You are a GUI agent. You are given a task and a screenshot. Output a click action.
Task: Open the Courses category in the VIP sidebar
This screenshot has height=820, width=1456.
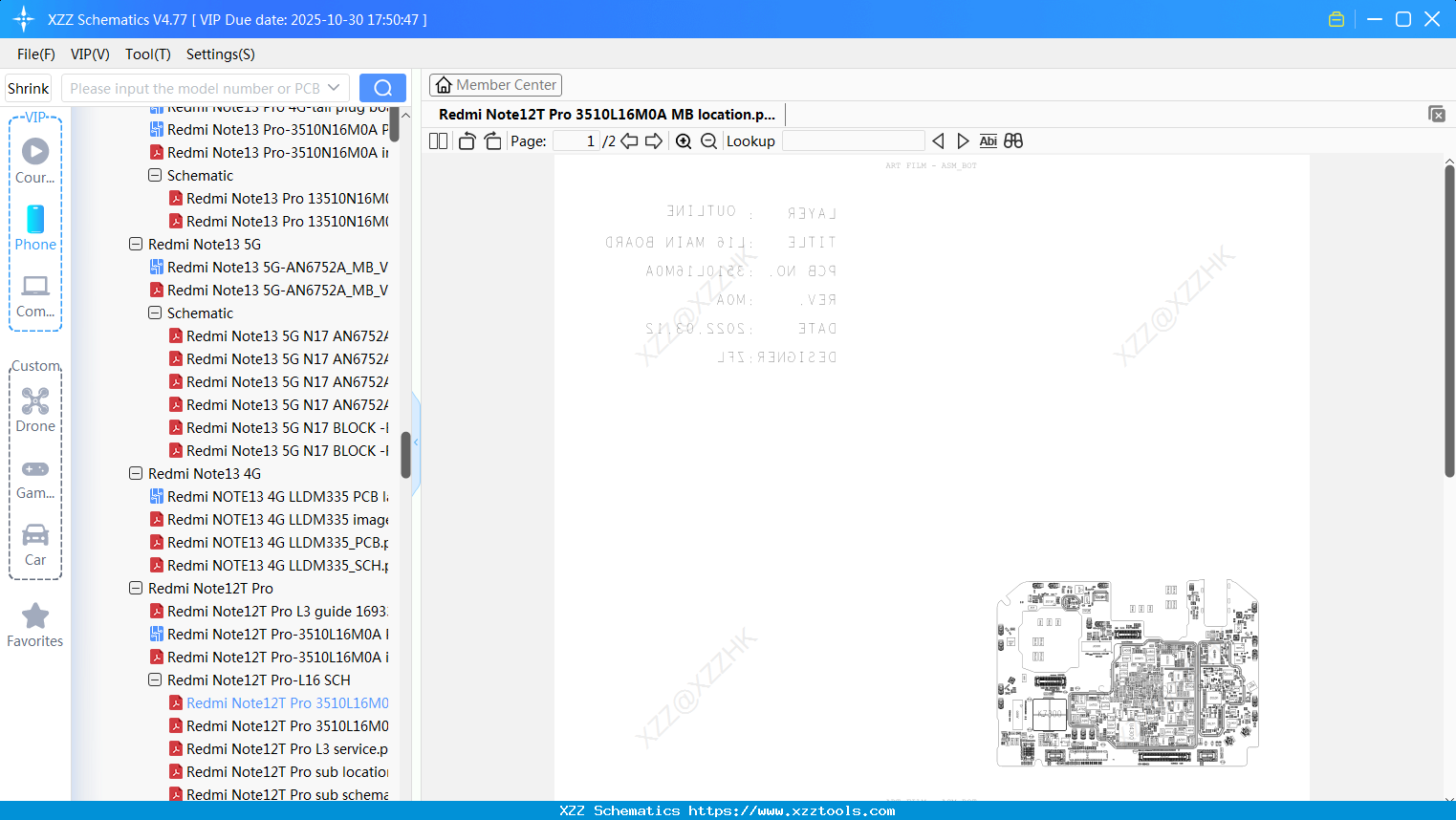pos(35,161)
